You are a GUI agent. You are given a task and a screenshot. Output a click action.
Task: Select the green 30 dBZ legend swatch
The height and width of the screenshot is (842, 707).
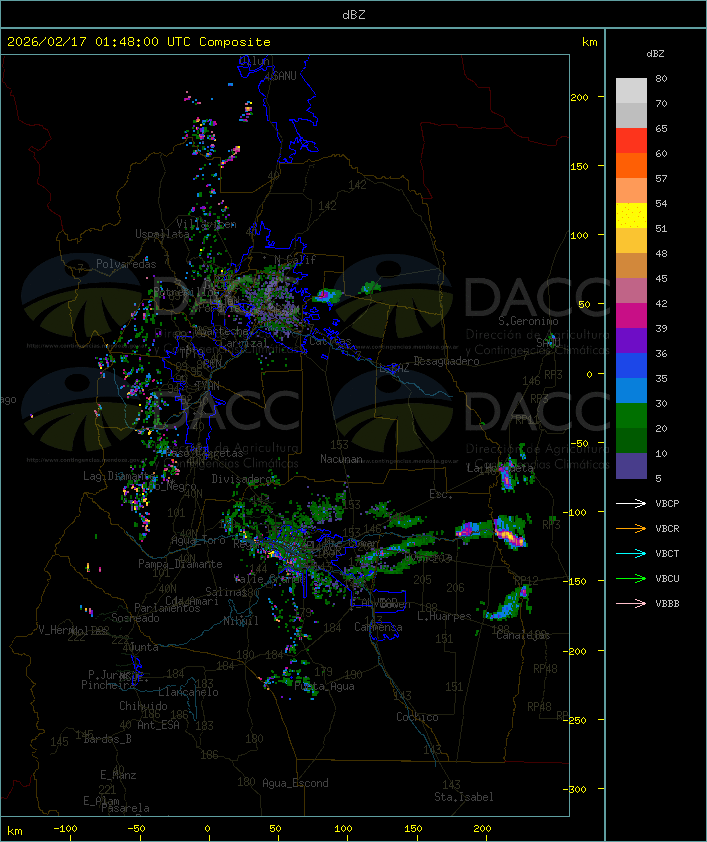pos(631,415)
